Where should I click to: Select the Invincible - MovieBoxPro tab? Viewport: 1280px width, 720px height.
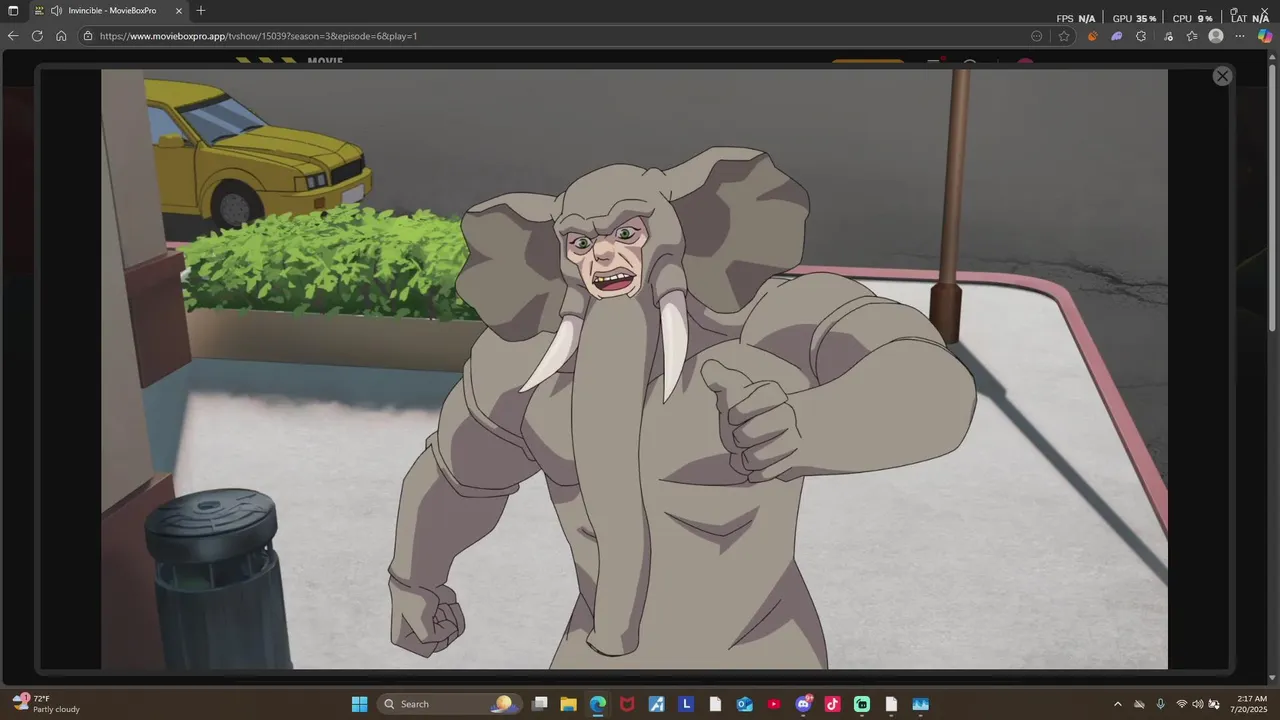(110, 11)
